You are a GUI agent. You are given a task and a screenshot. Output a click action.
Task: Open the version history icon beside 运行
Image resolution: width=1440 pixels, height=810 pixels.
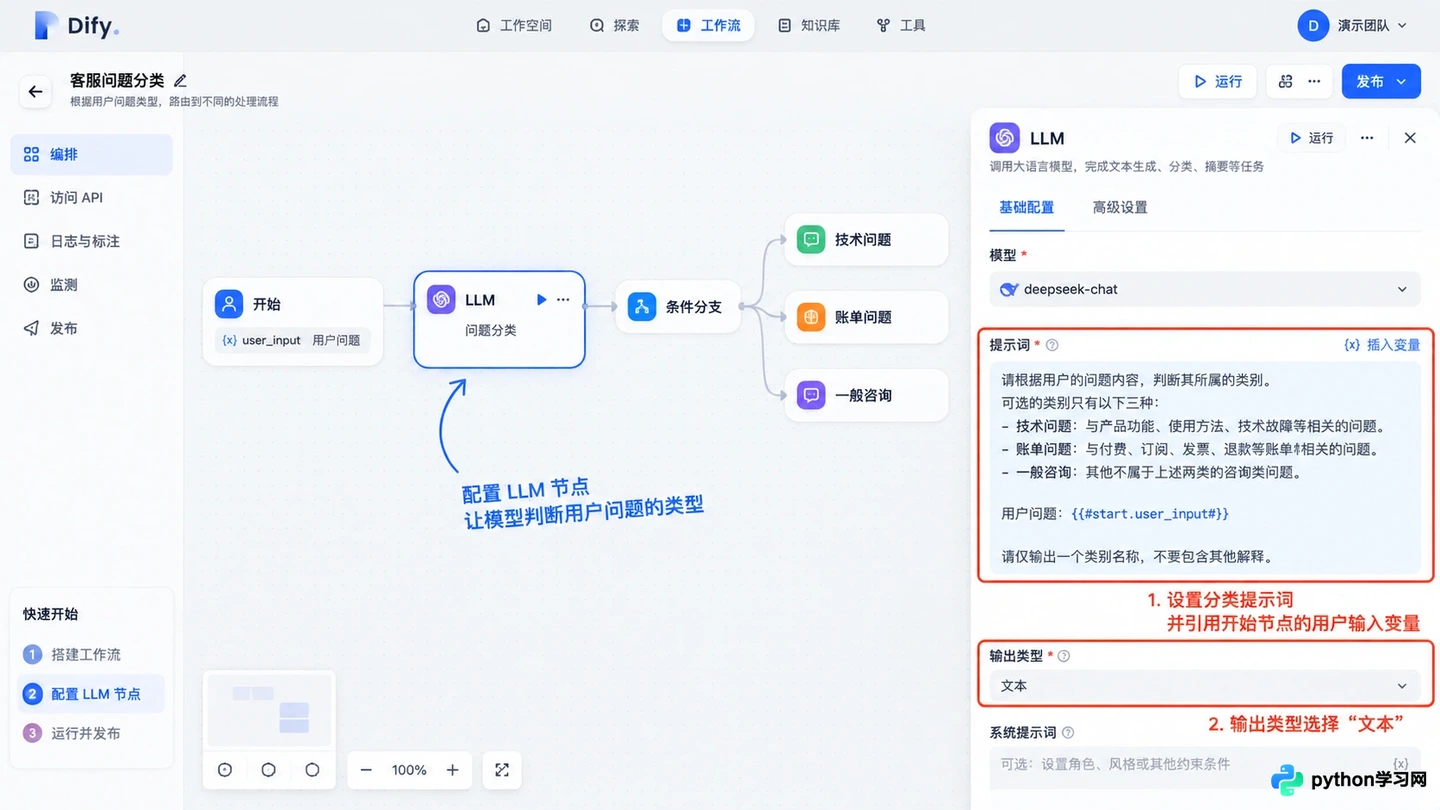coord(1286,81)
